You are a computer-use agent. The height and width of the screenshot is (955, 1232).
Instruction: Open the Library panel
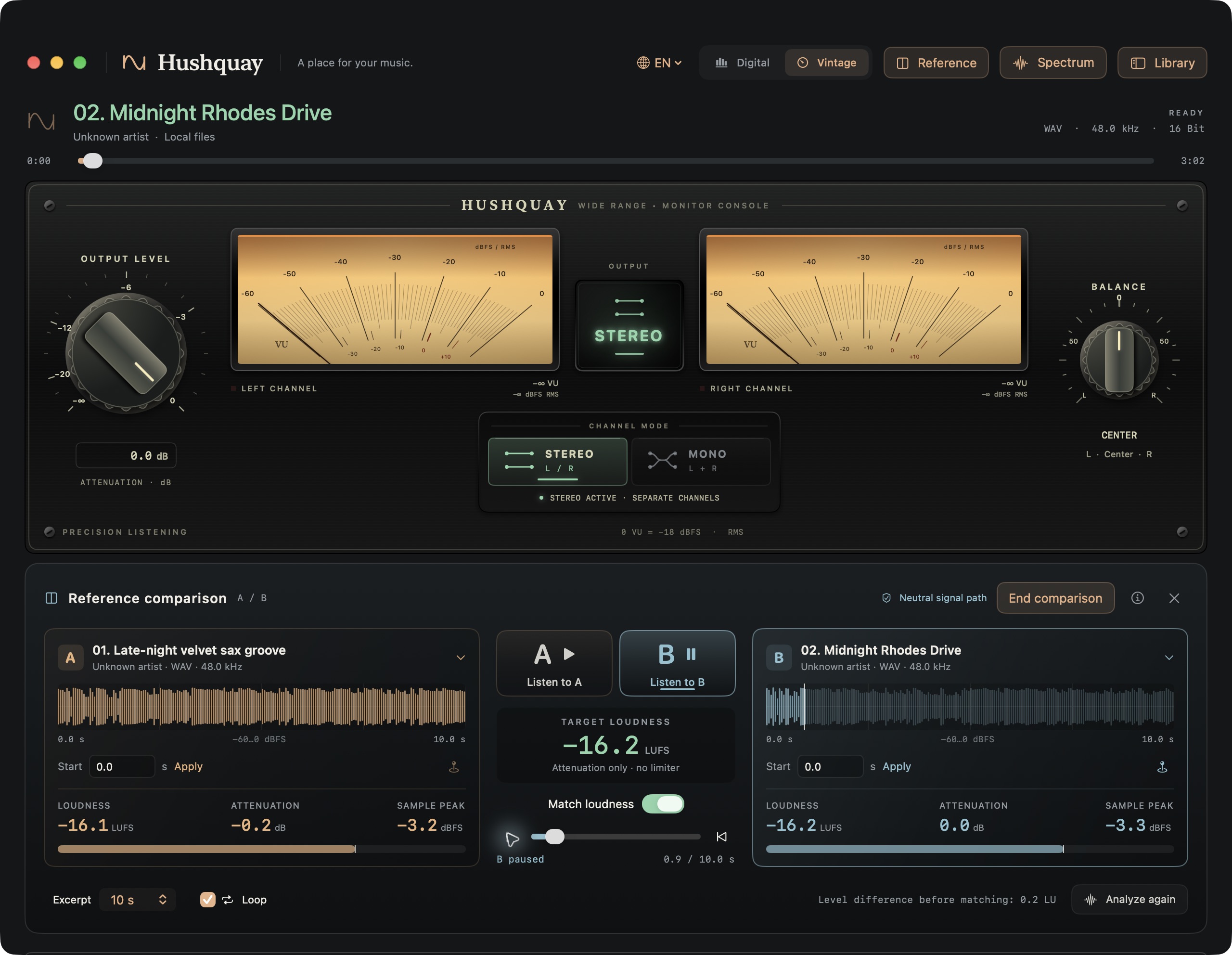point(1162,63)
